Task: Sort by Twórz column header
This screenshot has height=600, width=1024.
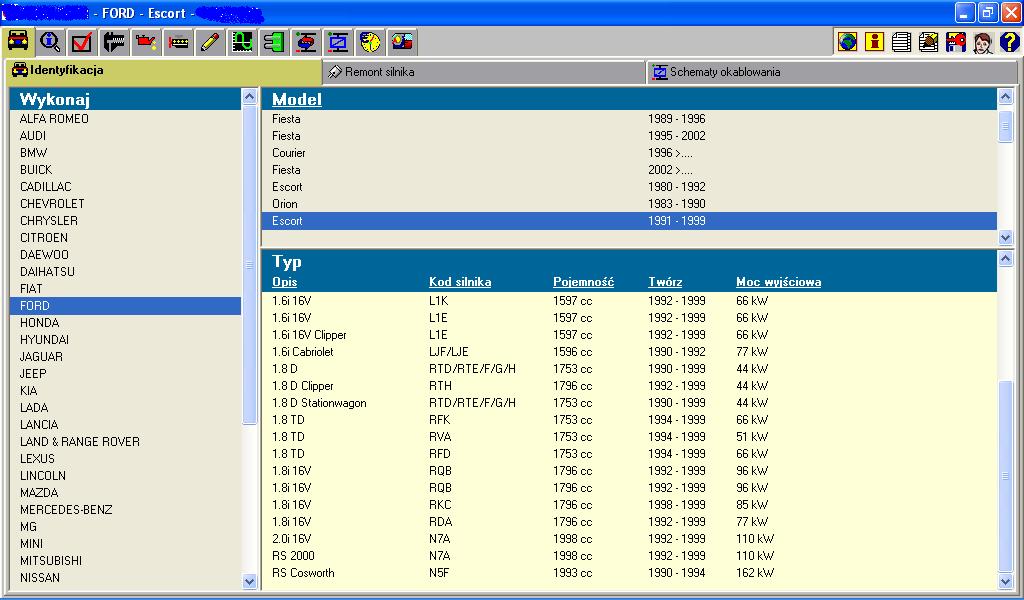Action: pos(665,282)
